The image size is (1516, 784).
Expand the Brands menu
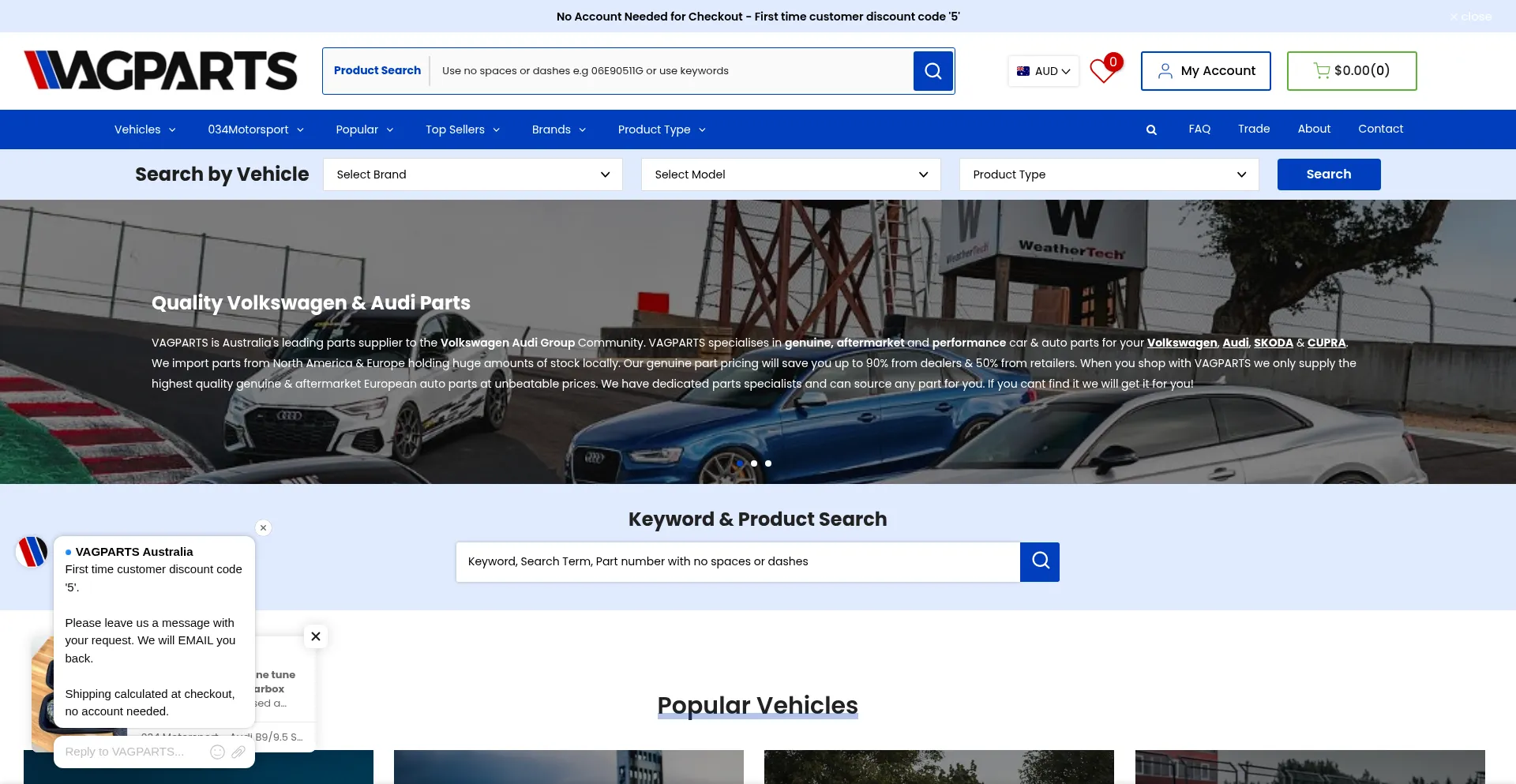[559, 129]
